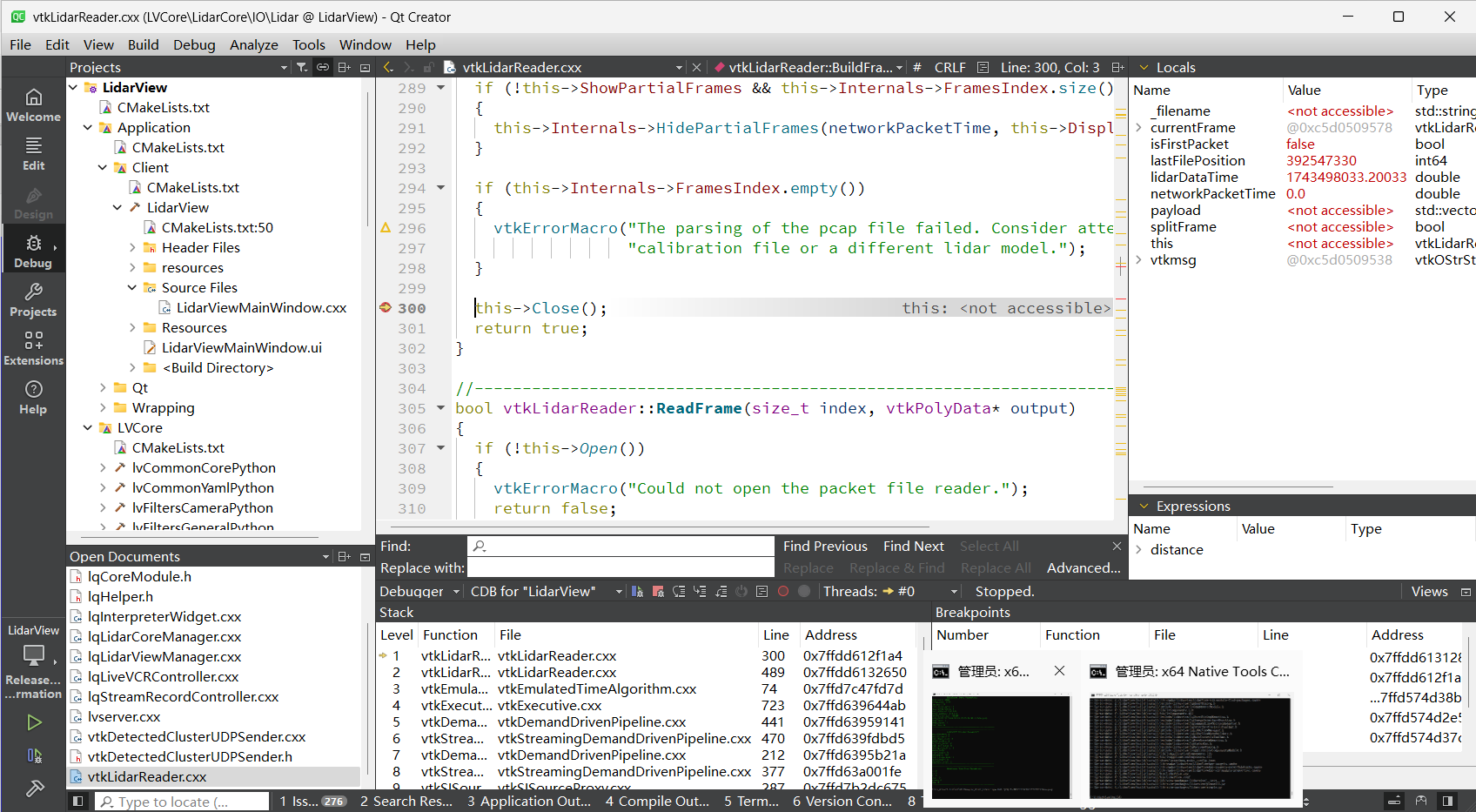The image size is (1476, 812).
Task: Open the Welcome mode
Action: click(33, 104)
